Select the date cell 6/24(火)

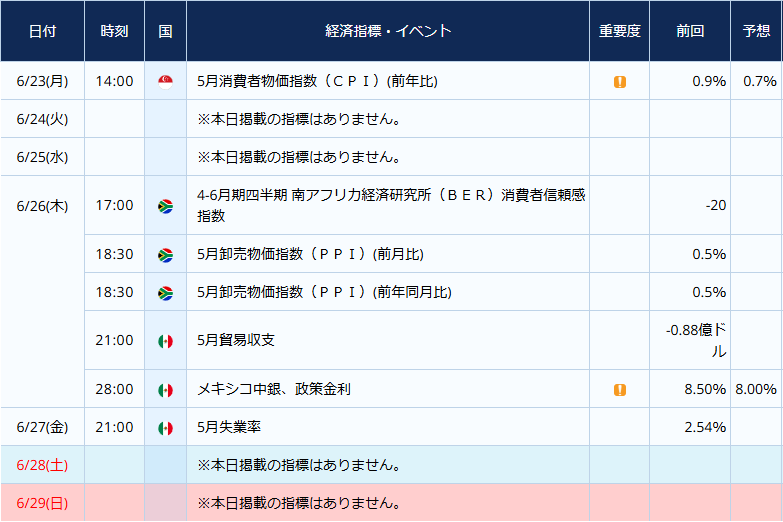(x=42, y=119)
